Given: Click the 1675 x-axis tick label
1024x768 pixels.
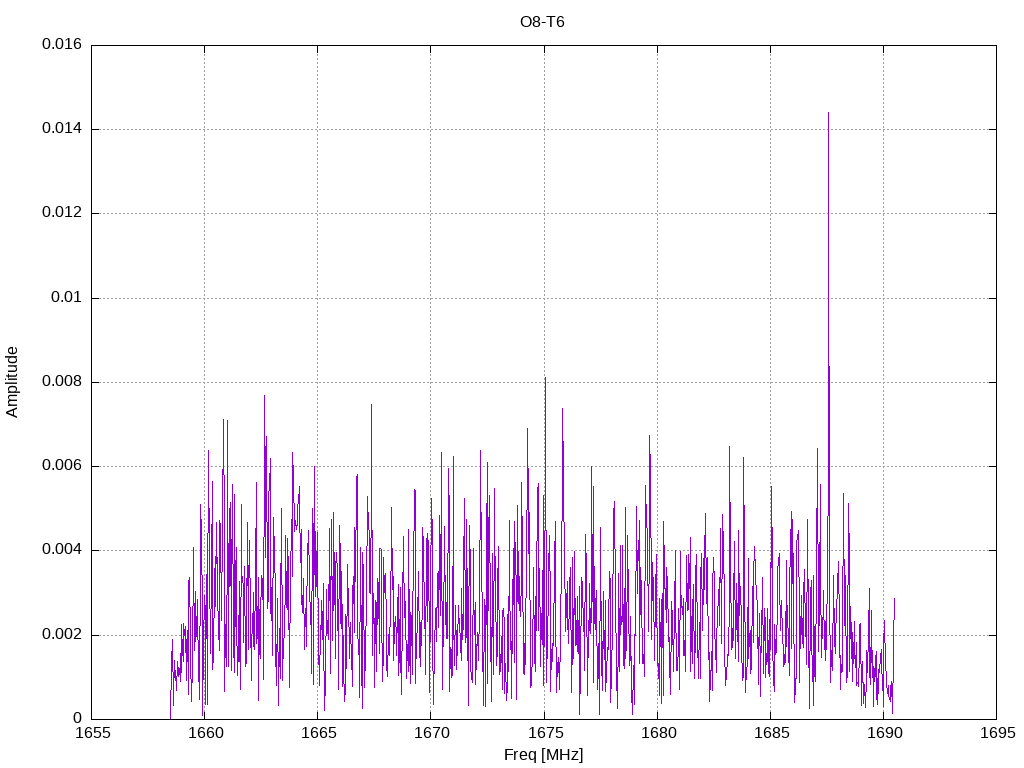Looking at the screenshot, I should pos(545,733).
